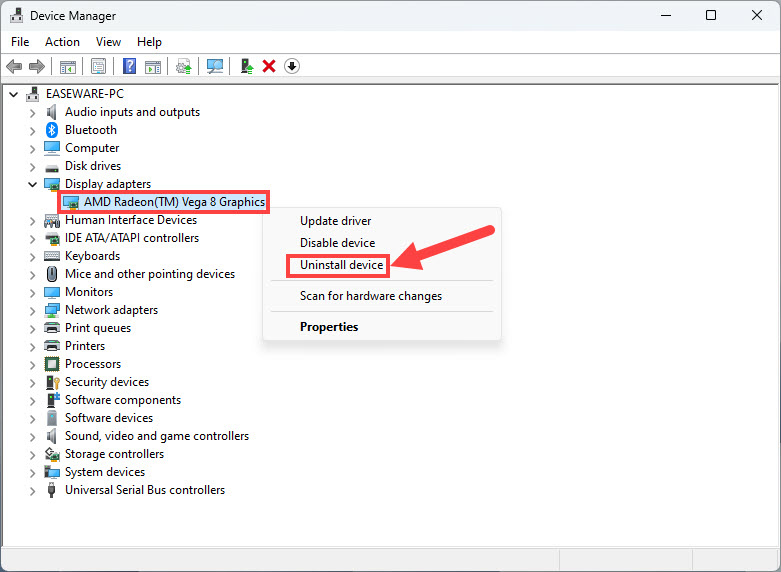Expand the Bluetooth category
Screen dimensions: 781x572
point(32,131)
